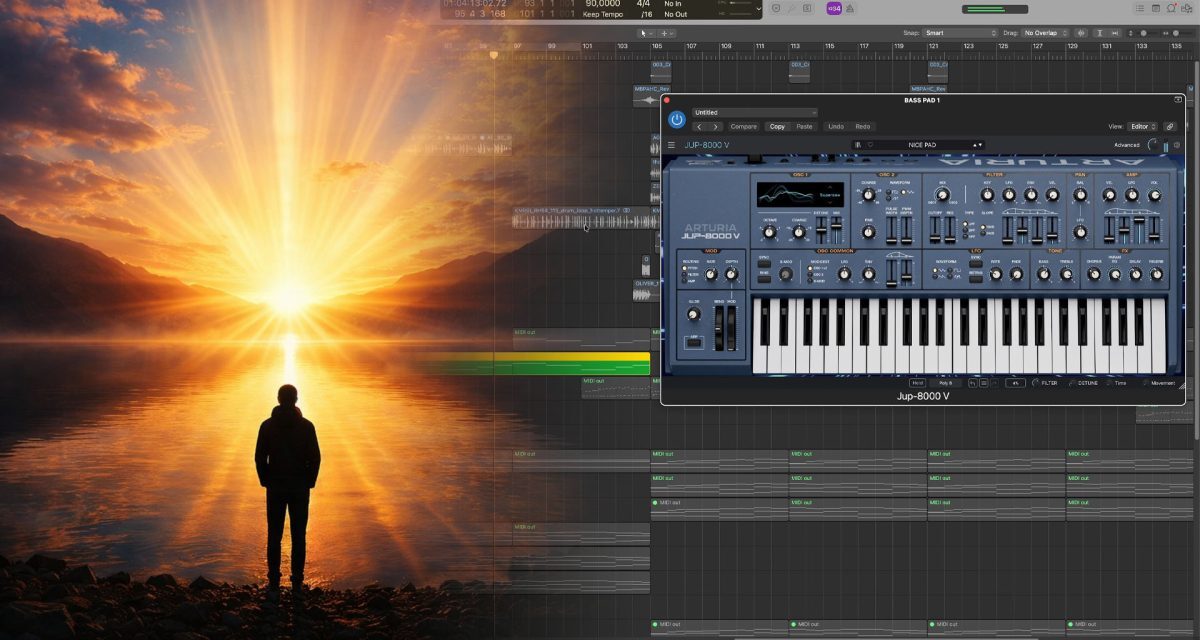Image resolution: width=1200 pixels, height=640 pixels.
Task: Toggle the purple count-in button
Action: point(834,9)
